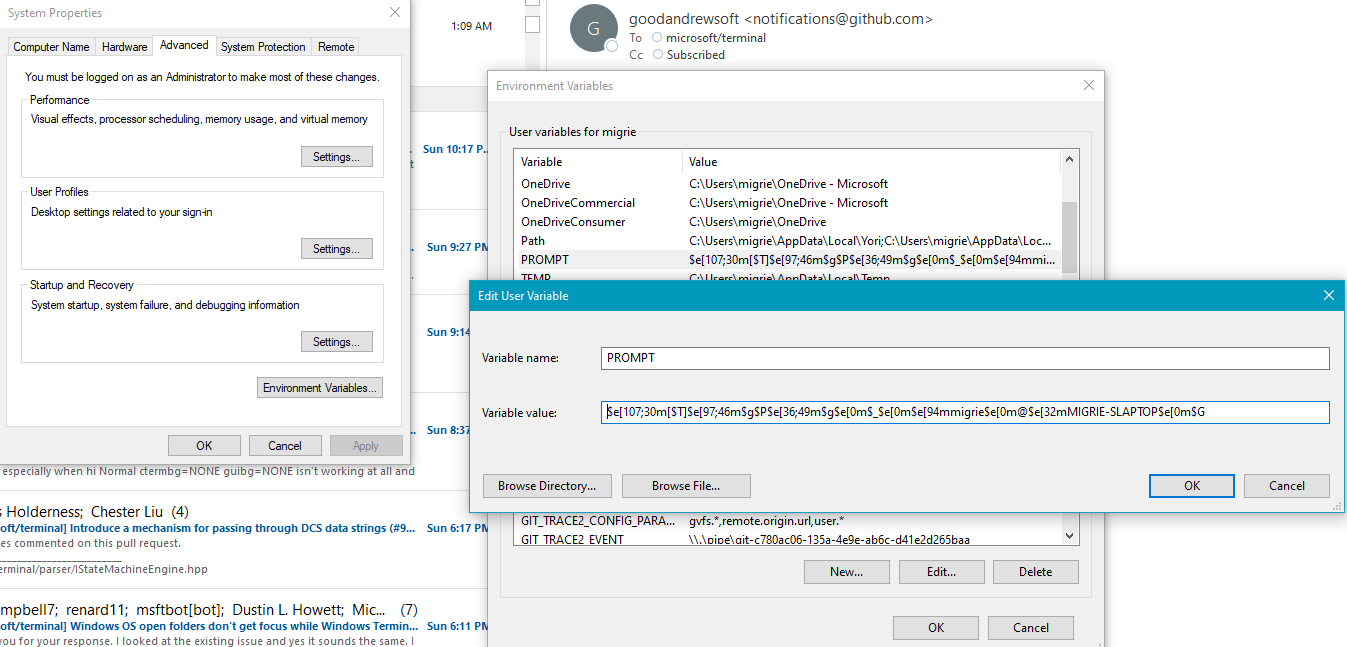Select GIT_TRACE2_EVENT system variable row
The image size is (1347, 647).
coord(788,540)
